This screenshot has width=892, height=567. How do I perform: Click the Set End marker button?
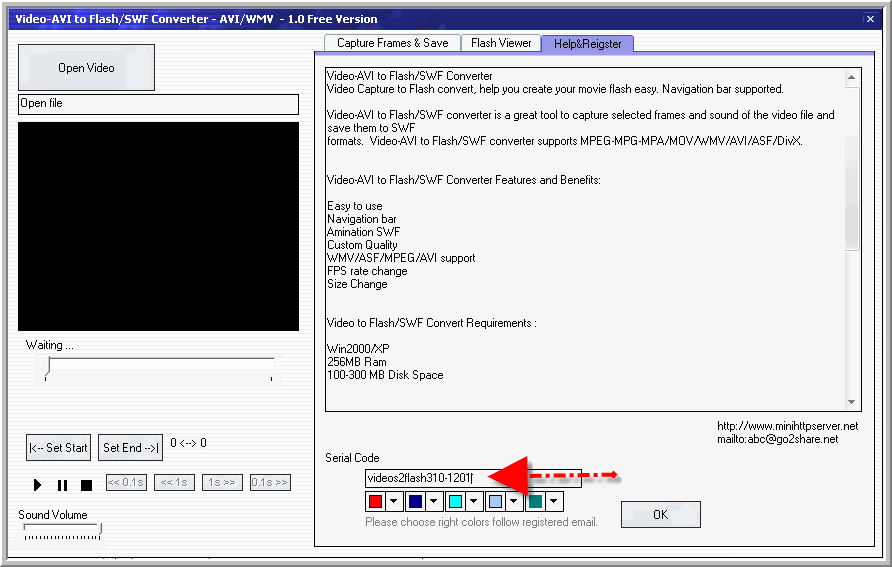(x=131, y=448)
